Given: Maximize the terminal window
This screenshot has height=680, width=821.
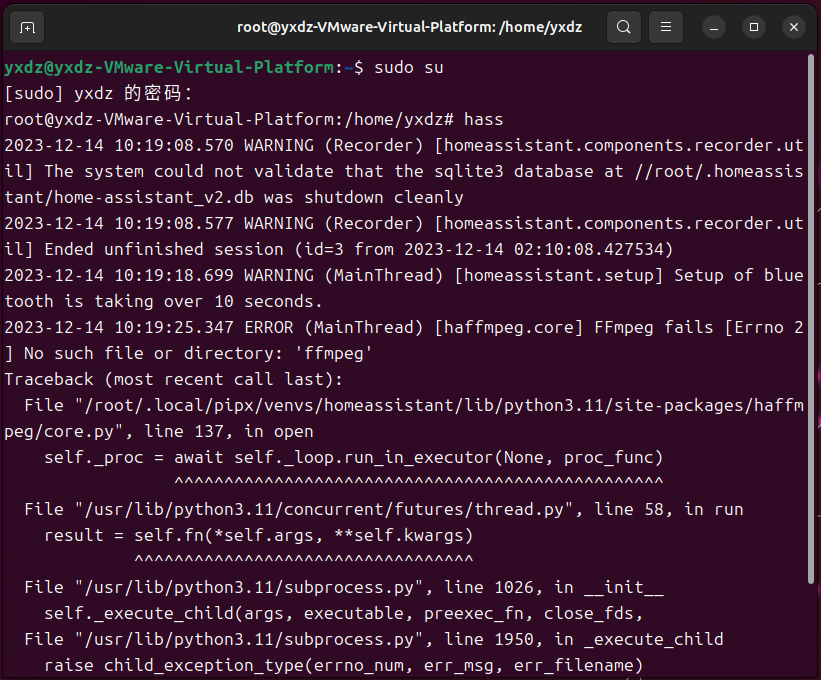Looking at the screenshot, I should [x=754, y=27].
